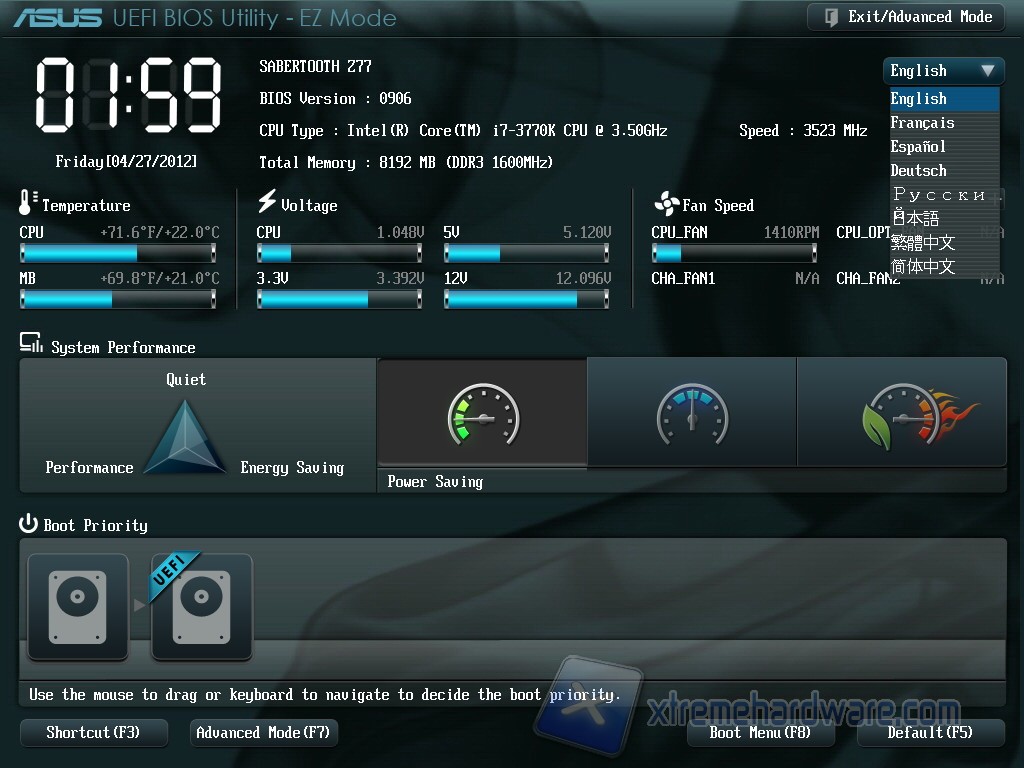
Task: Switch to Advanced Mode(F7)
Action: 263,733
